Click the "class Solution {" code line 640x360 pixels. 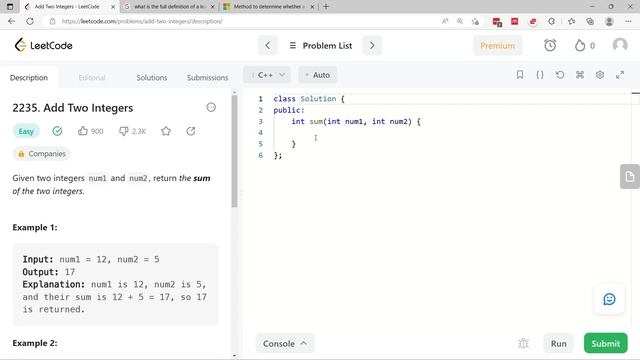click(x=309, y=99)
